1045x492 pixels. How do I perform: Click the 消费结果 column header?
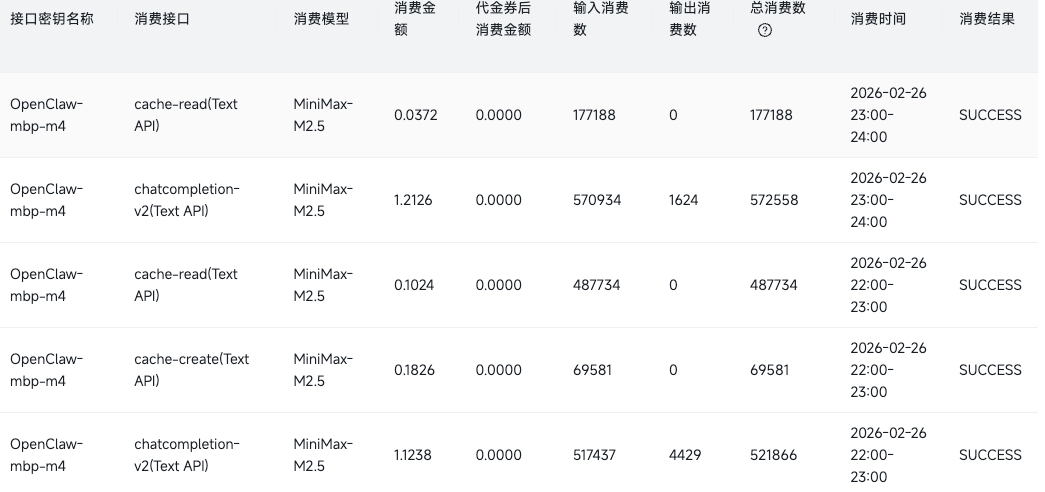point(987,19)
